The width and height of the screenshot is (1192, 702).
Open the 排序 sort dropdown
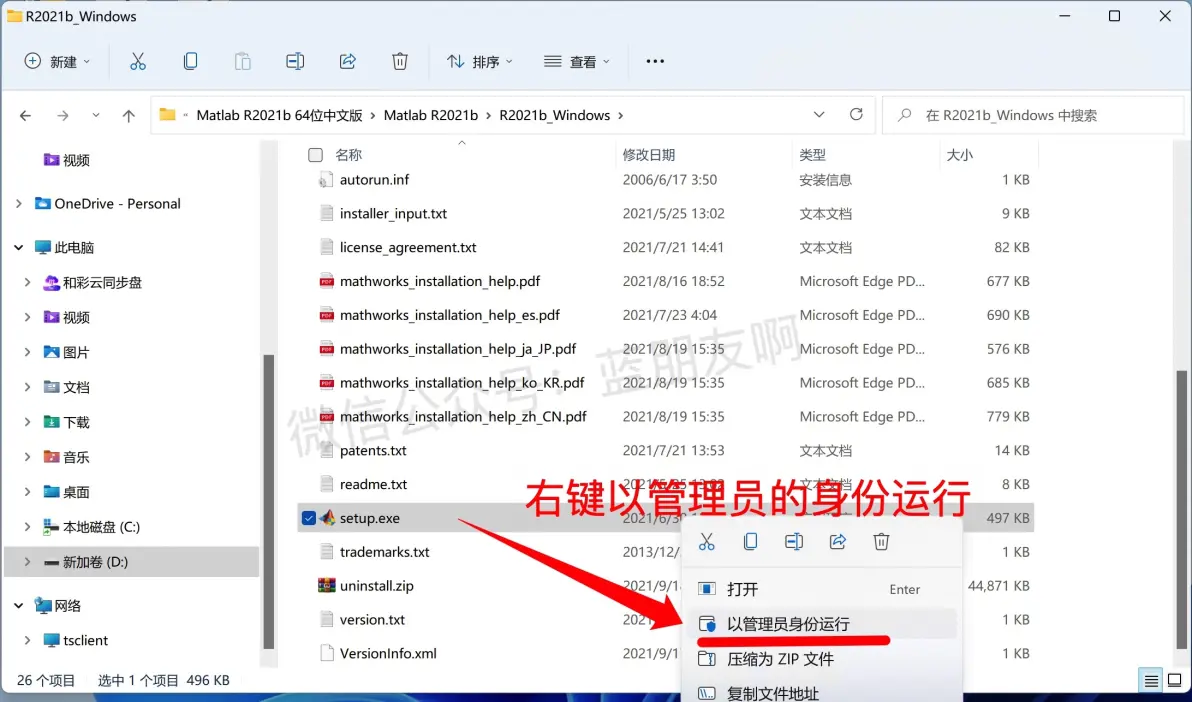point(479,62)
